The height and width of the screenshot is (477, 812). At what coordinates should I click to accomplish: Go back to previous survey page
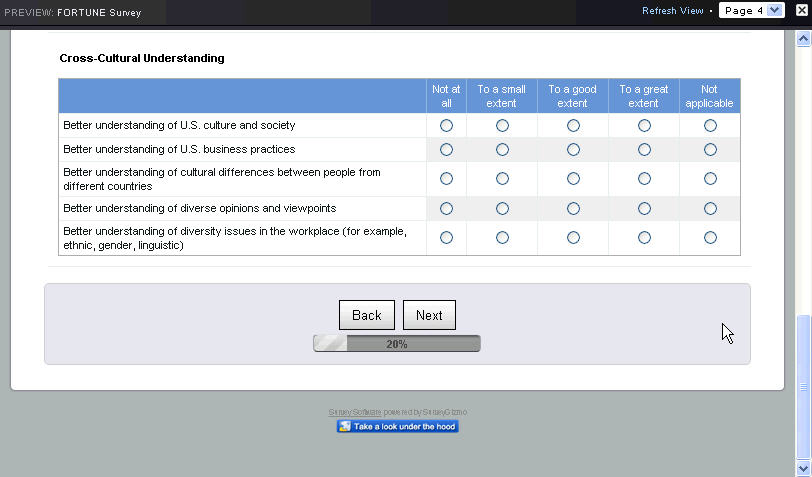pos(366,315)
